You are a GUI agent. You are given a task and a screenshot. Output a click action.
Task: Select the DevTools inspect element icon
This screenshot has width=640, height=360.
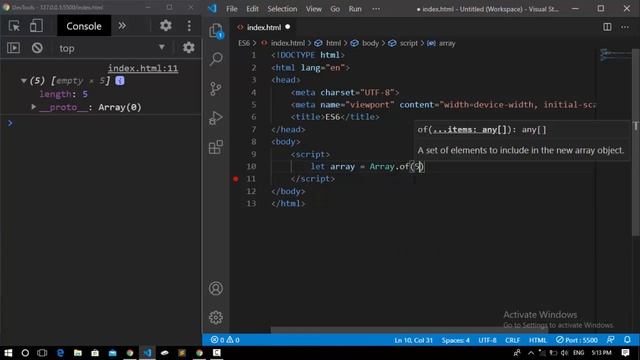14,26
